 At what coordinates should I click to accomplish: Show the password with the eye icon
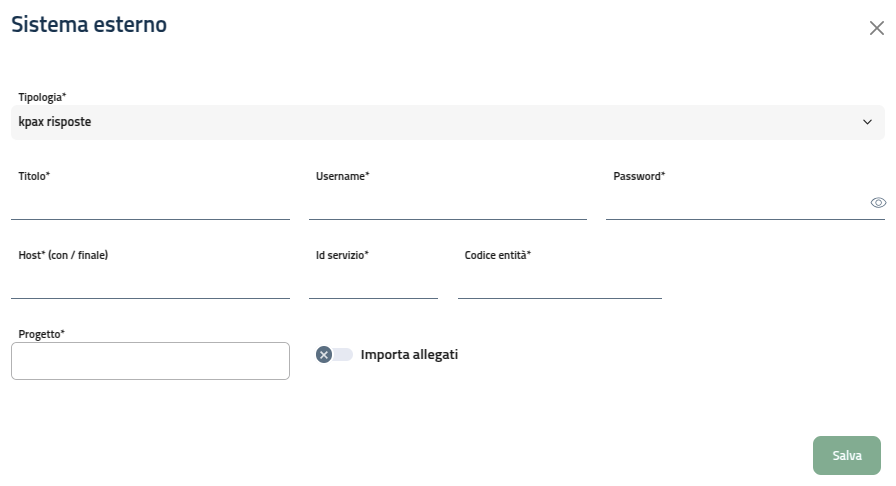pyautogui.click(x=878, y=202)
